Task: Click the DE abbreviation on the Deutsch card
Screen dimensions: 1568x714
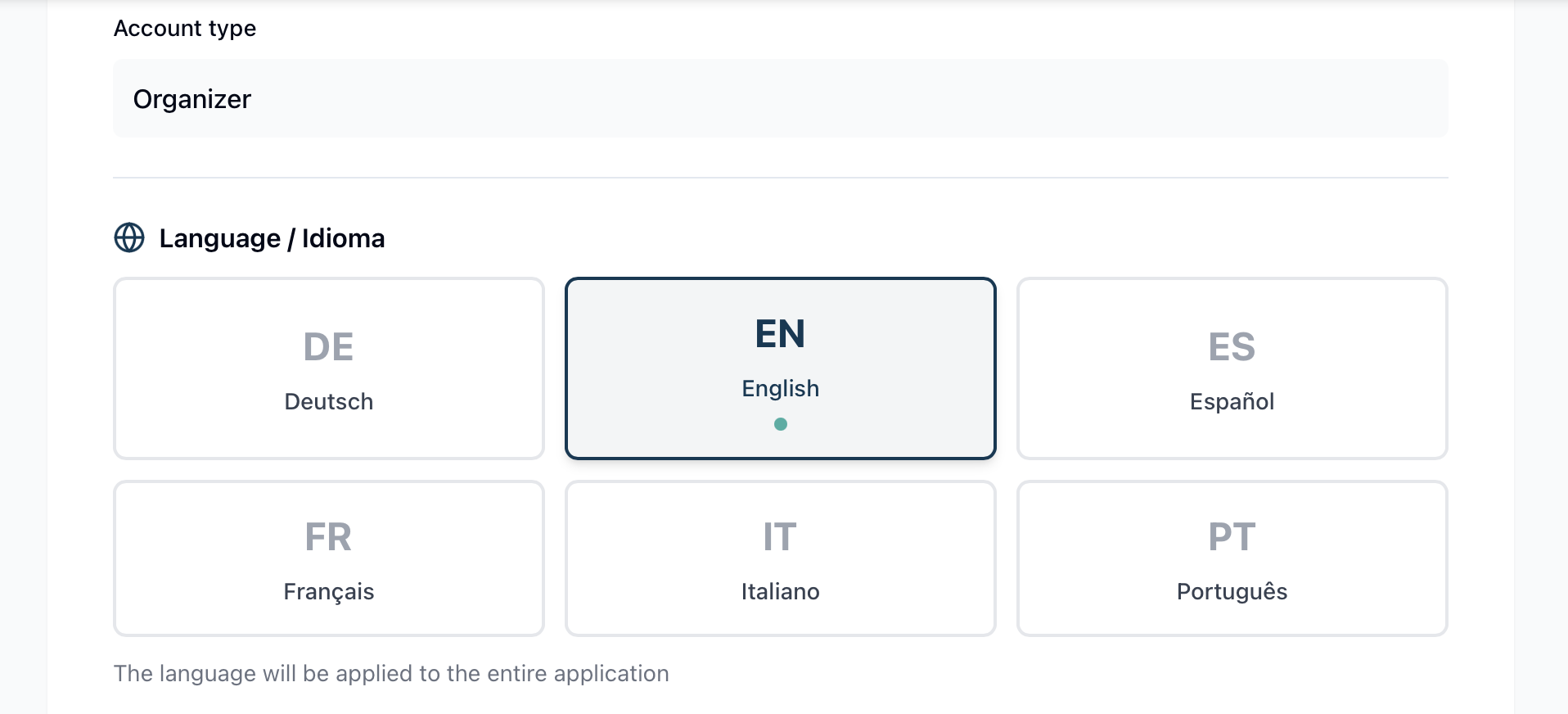Action: pyautogui.click(x=328, y=345)
